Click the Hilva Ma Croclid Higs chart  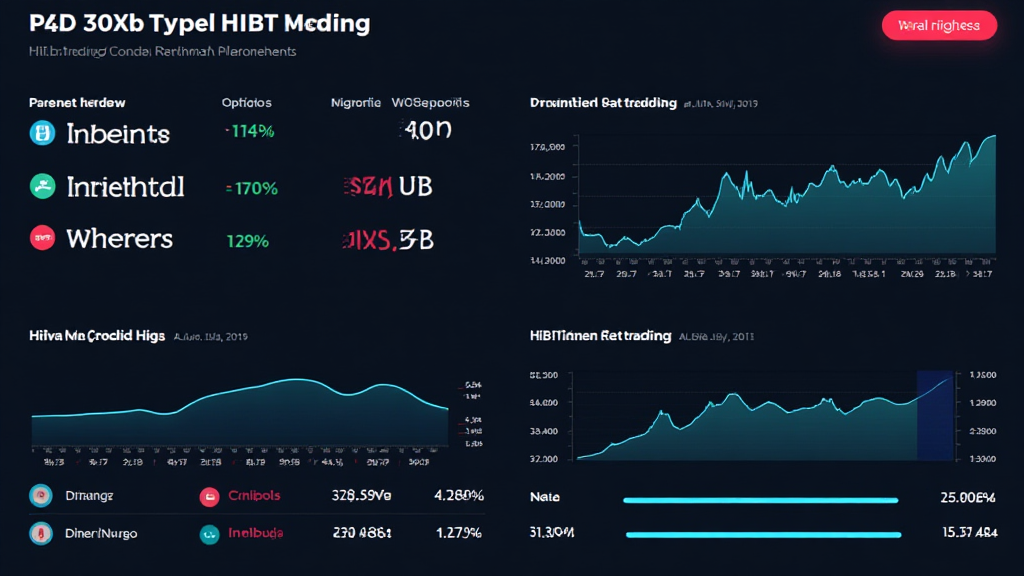pos(240,415)
